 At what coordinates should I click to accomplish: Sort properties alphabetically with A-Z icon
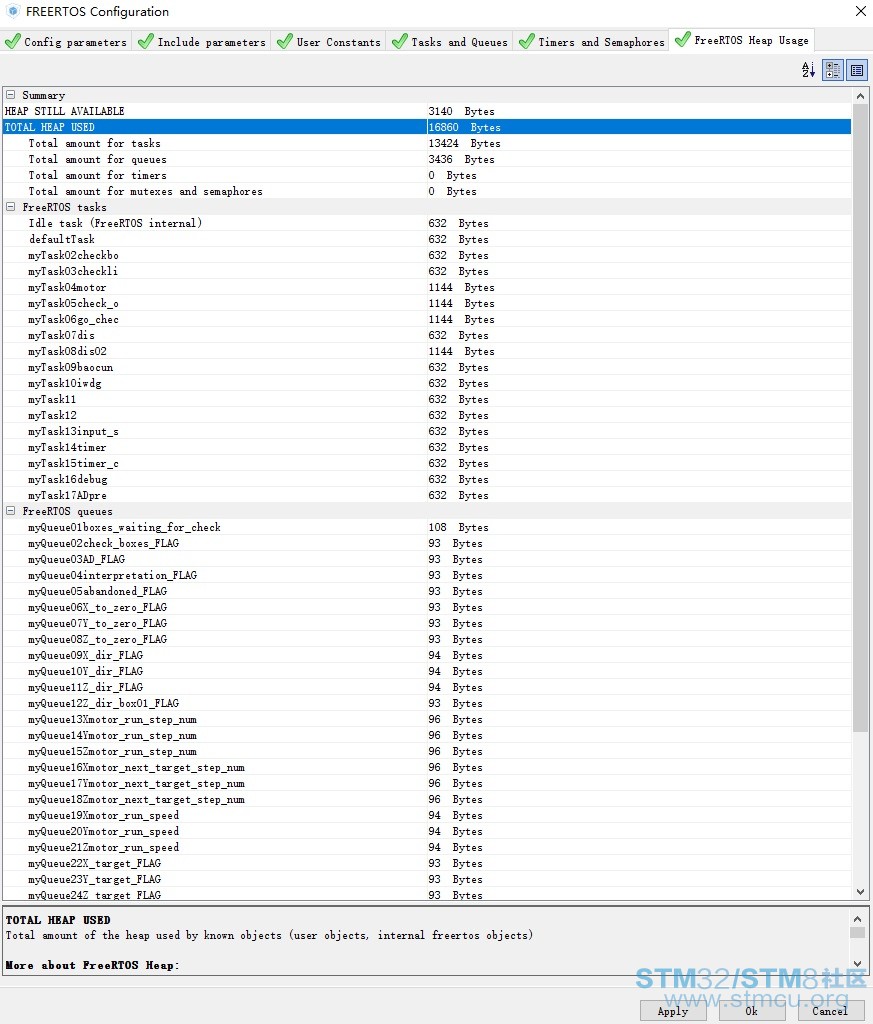(x=808, y=70)
